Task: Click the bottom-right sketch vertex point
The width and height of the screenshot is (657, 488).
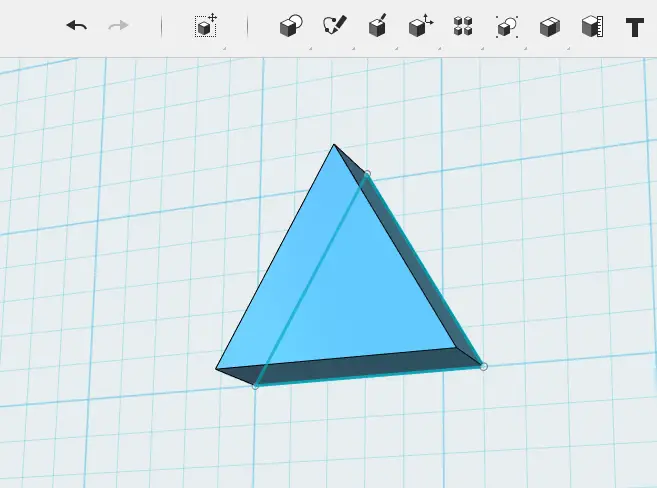Action: 484,367
